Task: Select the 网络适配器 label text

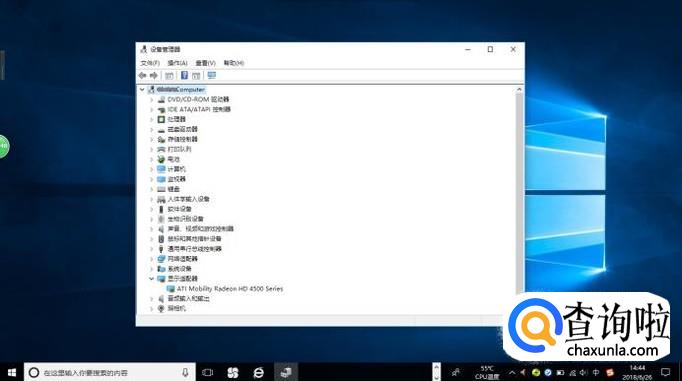Action: coord(182,259)
